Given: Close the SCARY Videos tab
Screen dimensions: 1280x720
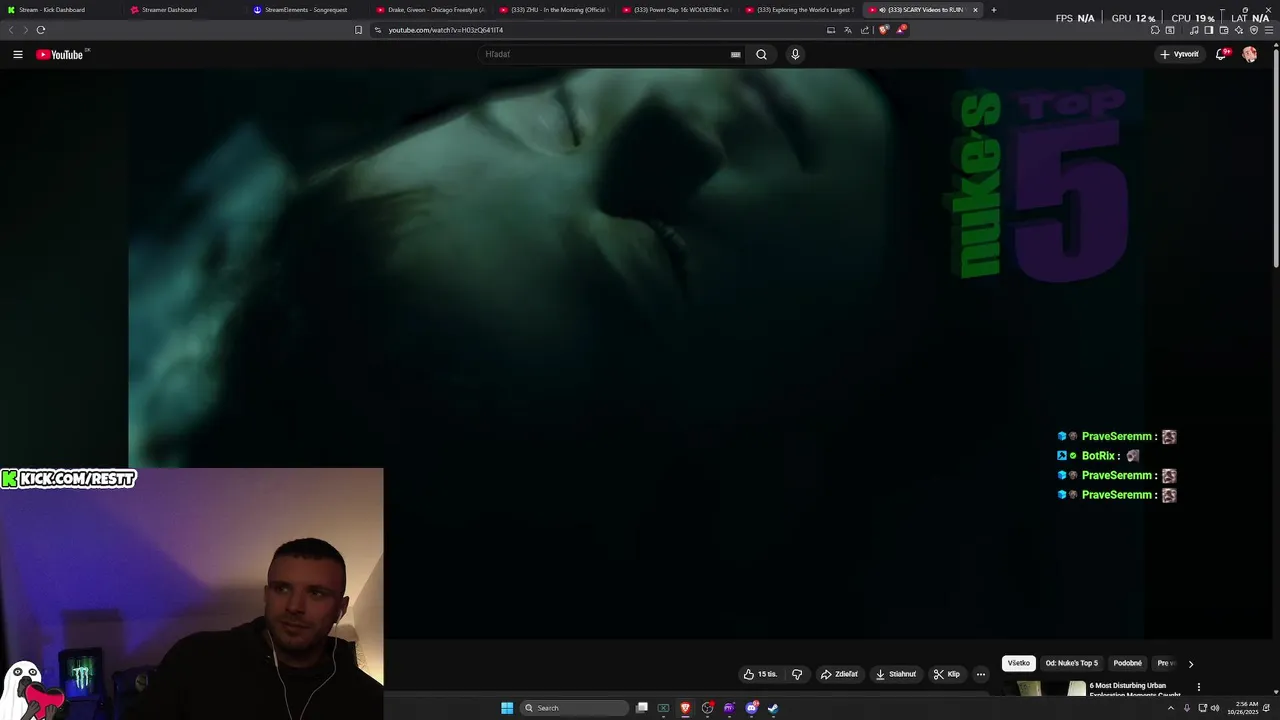Looking at the screenshot, I should pos(975,10).
